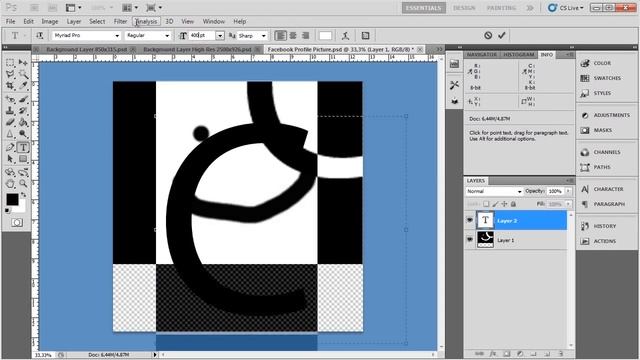Open the Analysis menu
The width and height of the screenshot is (640, 360).
(146, 21)
